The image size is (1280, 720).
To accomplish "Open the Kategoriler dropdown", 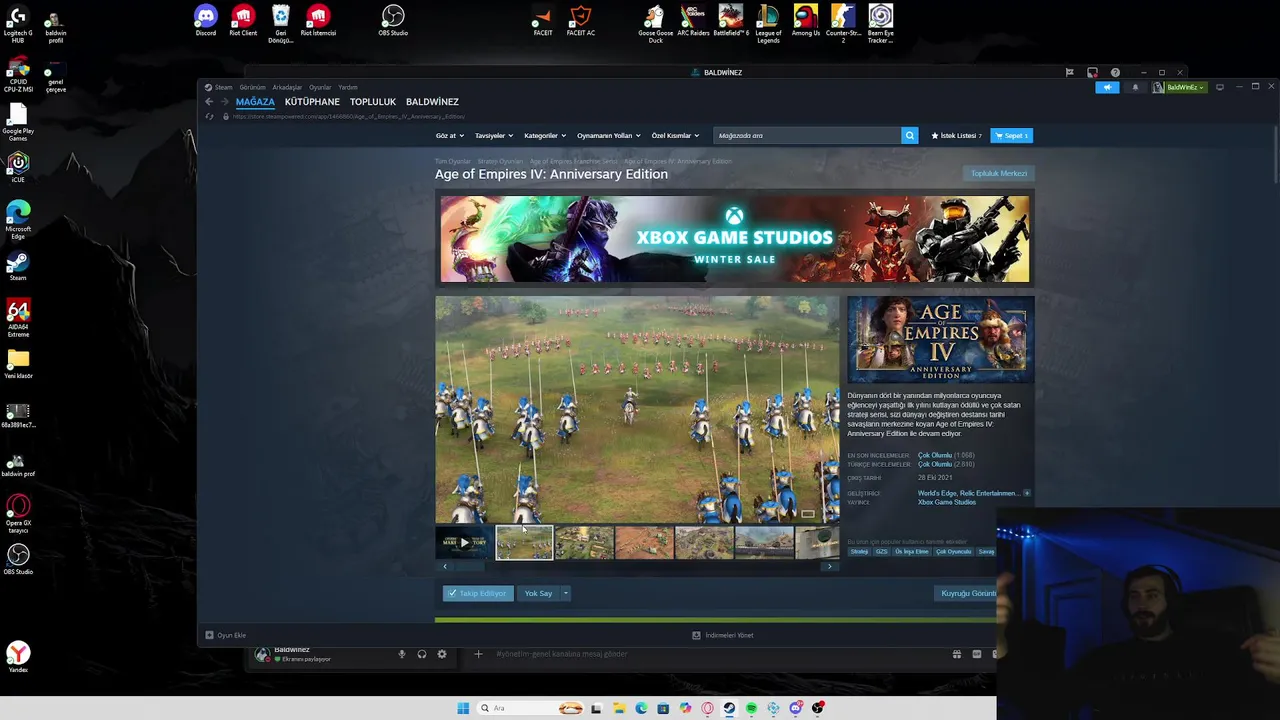I will (x=545, y=135).
